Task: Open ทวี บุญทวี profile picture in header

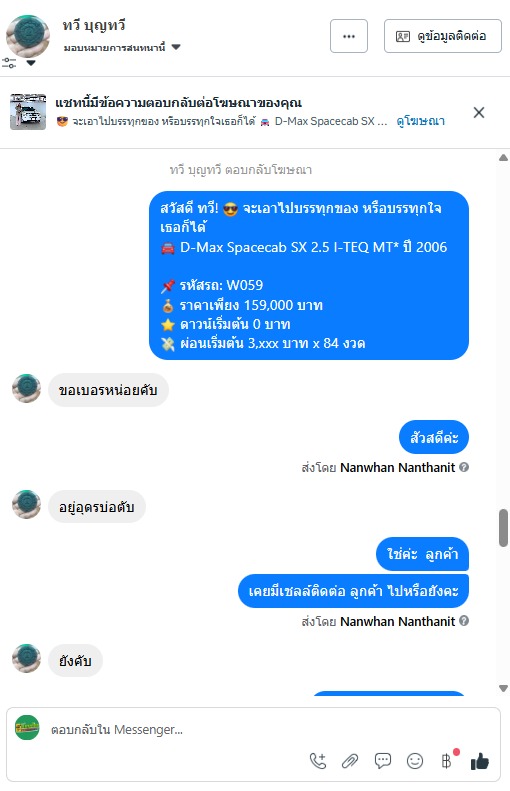Action: click(x=28, y=36)
